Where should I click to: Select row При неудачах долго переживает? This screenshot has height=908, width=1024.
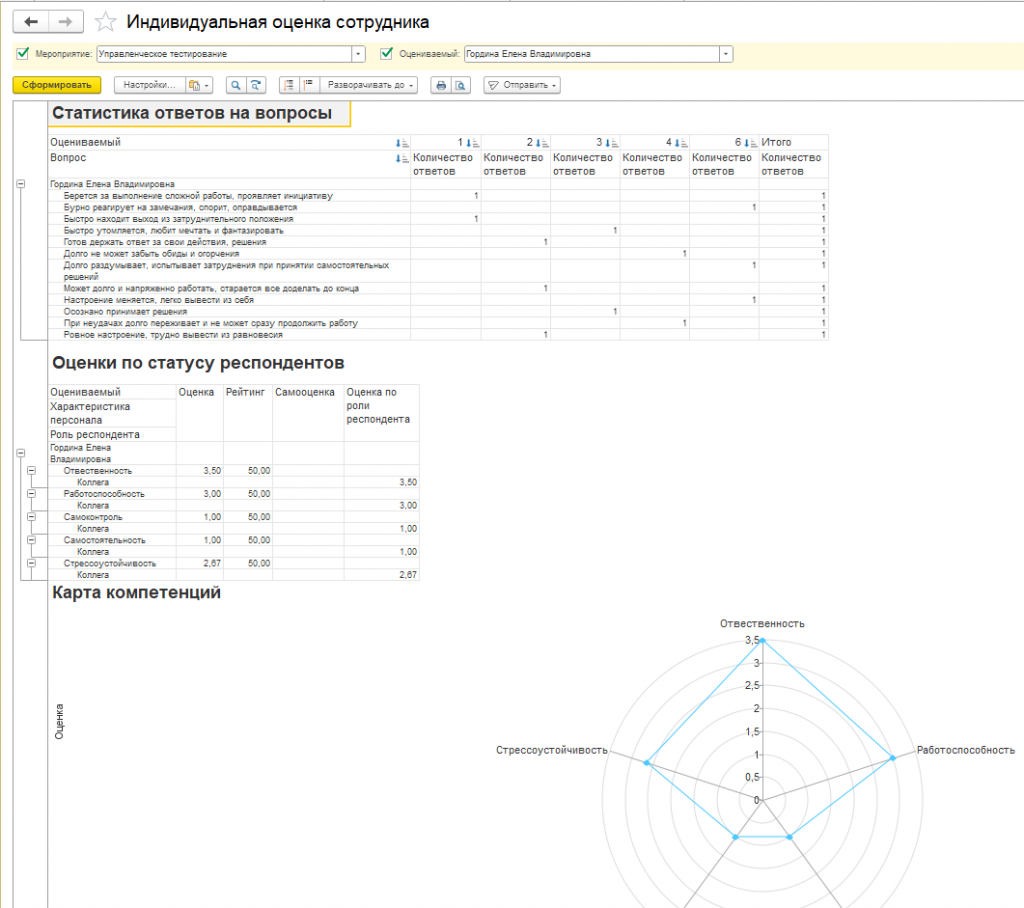pos(439,323)
